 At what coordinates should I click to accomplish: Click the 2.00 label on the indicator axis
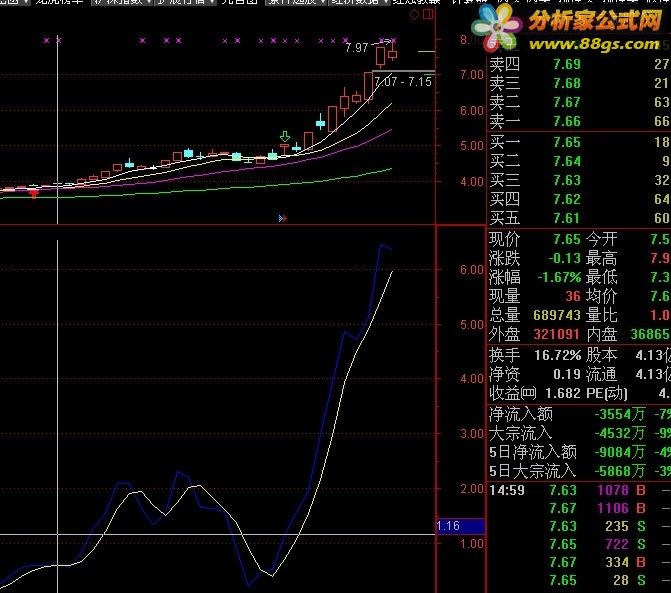coord(472,489)
